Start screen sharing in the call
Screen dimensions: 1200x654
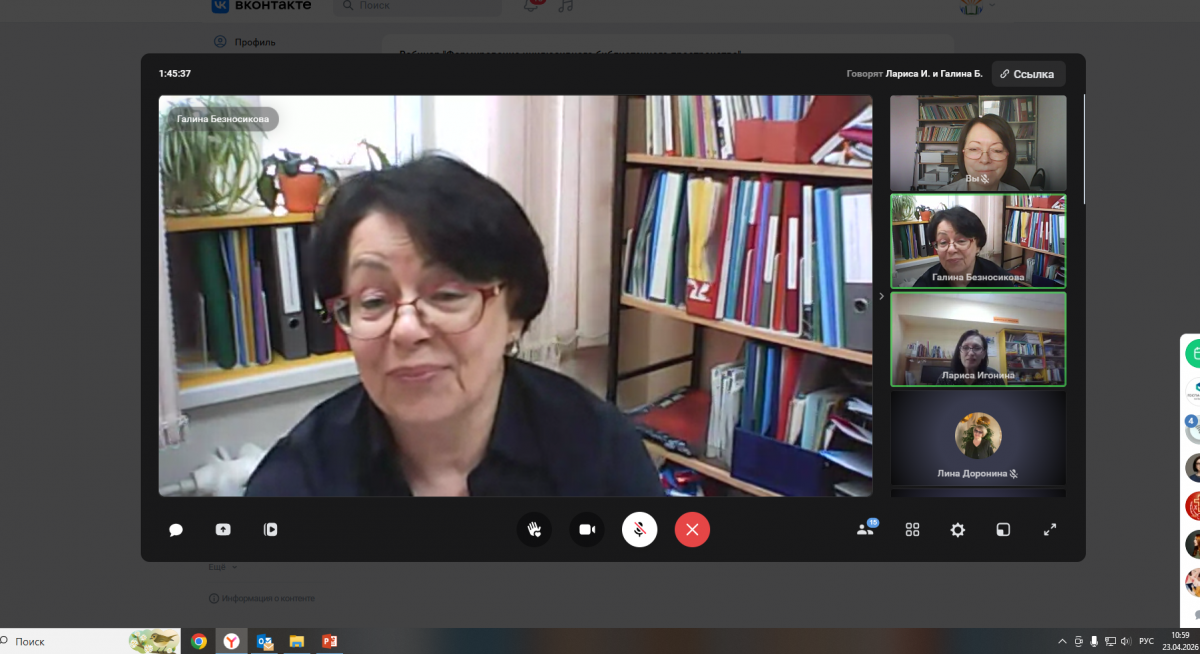pyautogui.click(x=223, y=530)
